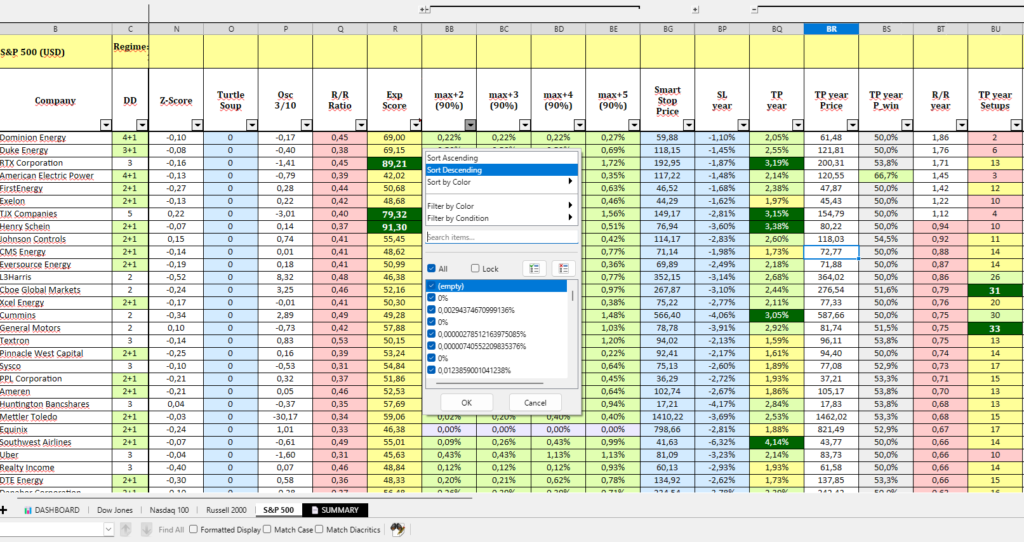Click the add new sheet plus icon
Screen dimensions: 1024x542
4,510
